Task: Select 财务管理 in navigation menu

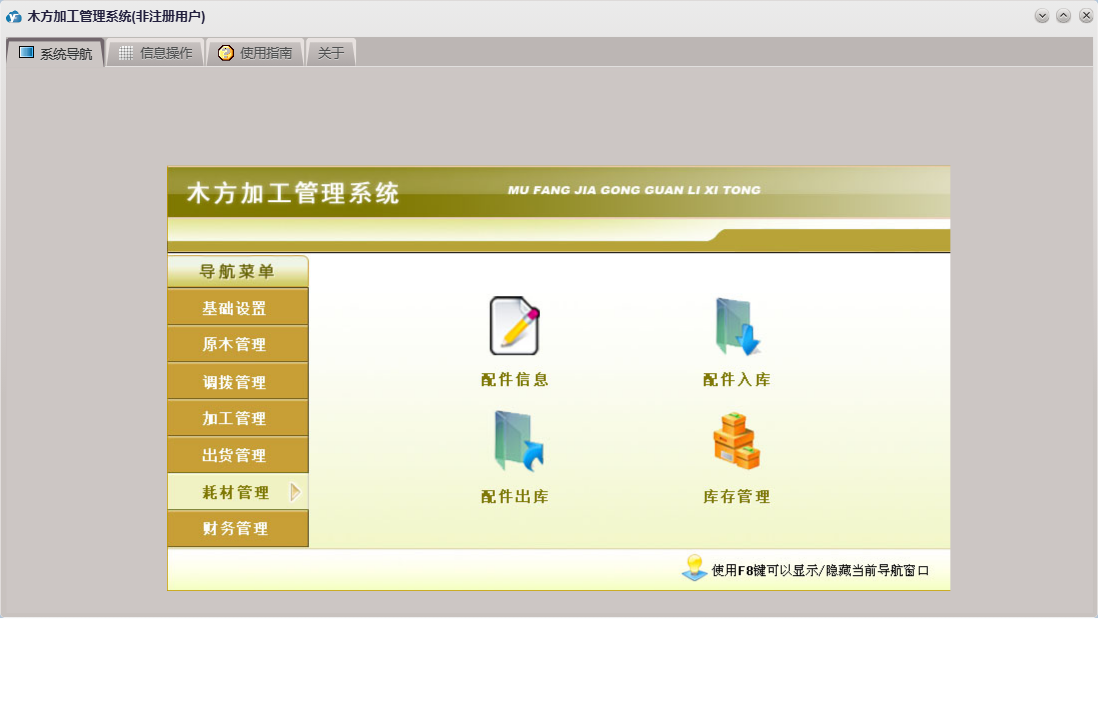Action: (x=238, y=528)
